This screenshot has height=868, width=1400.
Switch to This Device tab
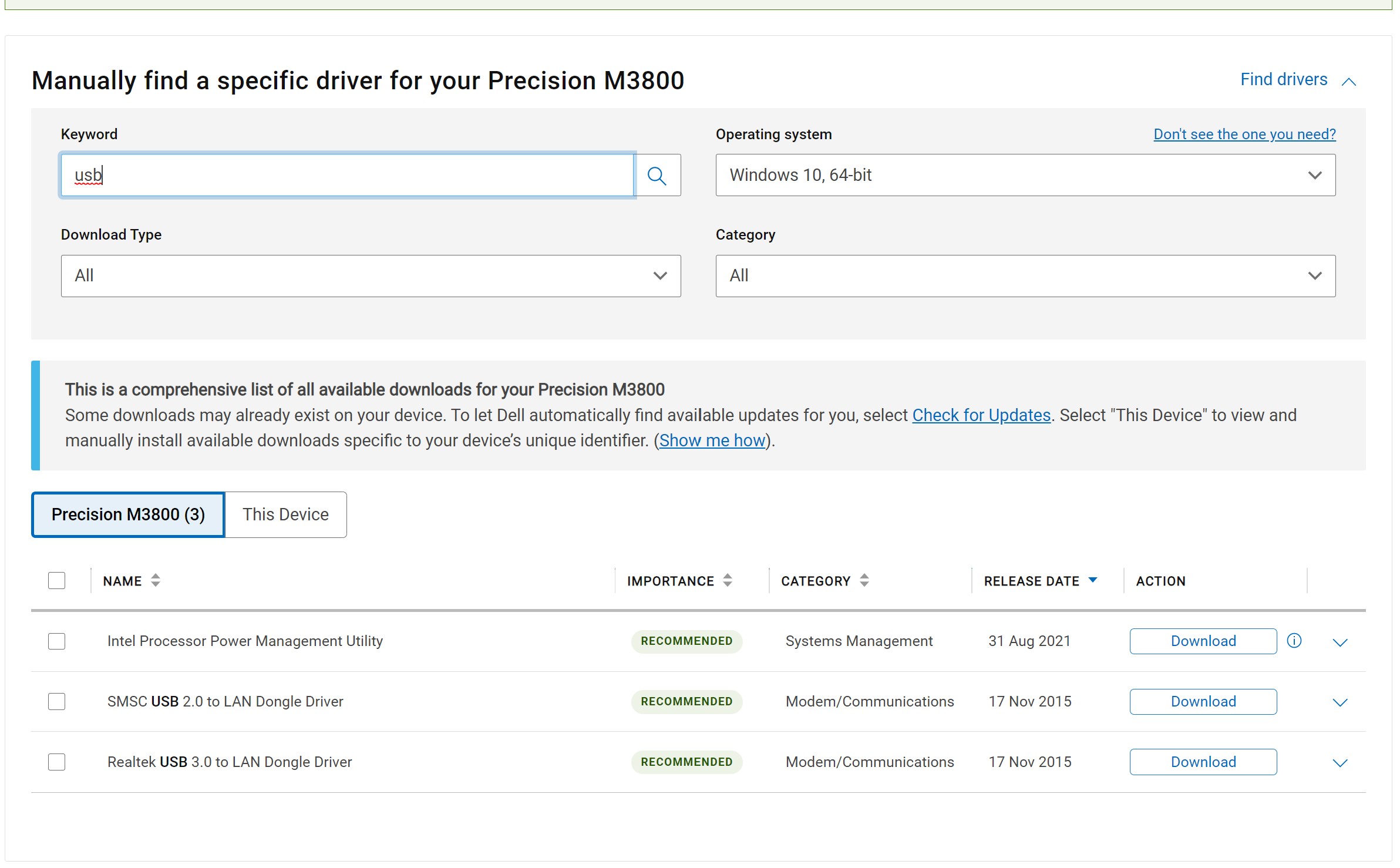click(285, 514)
